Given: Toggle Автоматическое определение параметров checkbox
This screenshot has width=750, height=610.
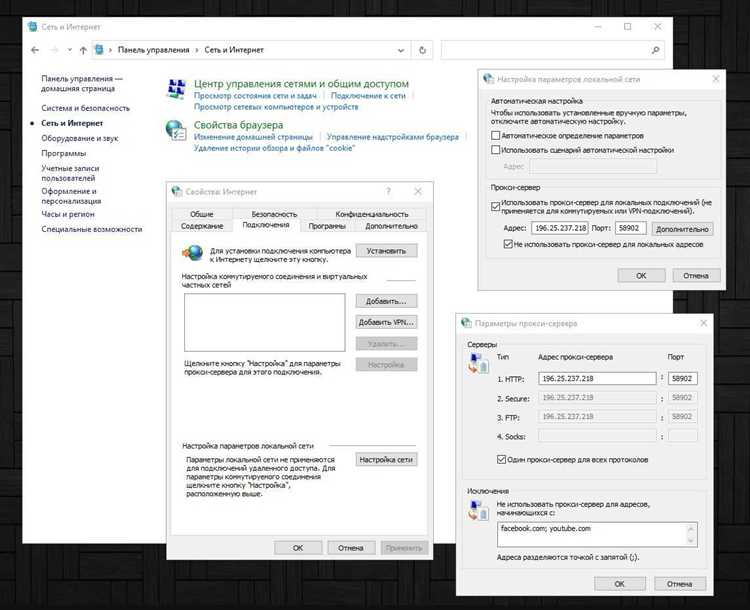Looking at the screenshot, I should 496,136.
